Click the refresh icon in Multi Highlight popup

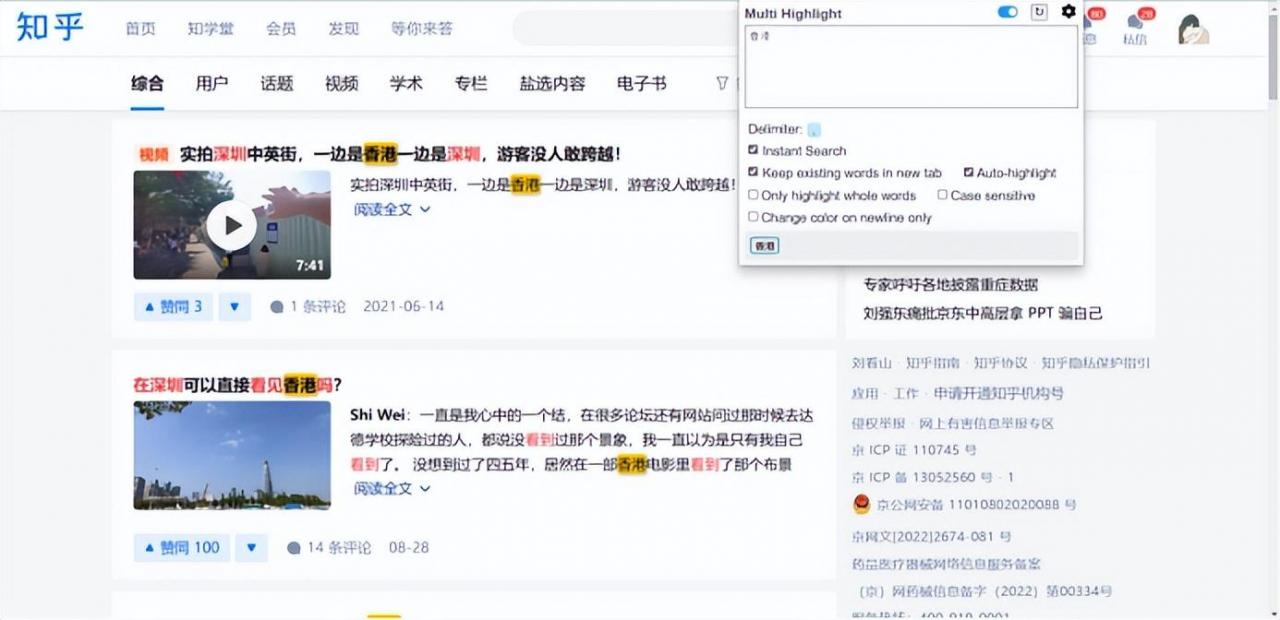(1039, 11)
